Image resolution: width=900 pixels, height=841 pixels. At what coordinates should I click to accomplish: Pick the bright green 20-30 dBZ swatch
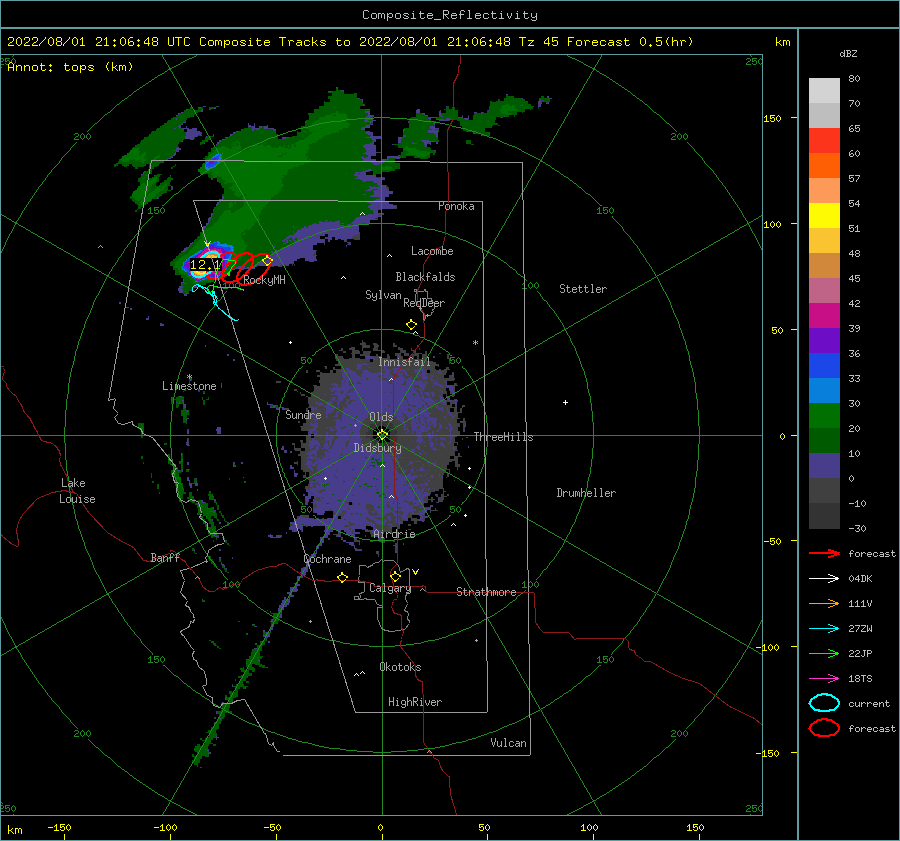point(824,416)
